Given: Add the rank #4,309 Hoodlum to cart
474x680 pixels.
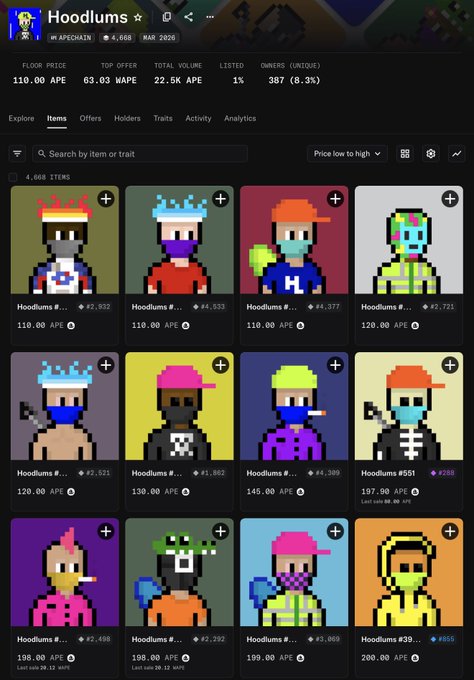Looking at the screenshot, I should coord(335,365).
